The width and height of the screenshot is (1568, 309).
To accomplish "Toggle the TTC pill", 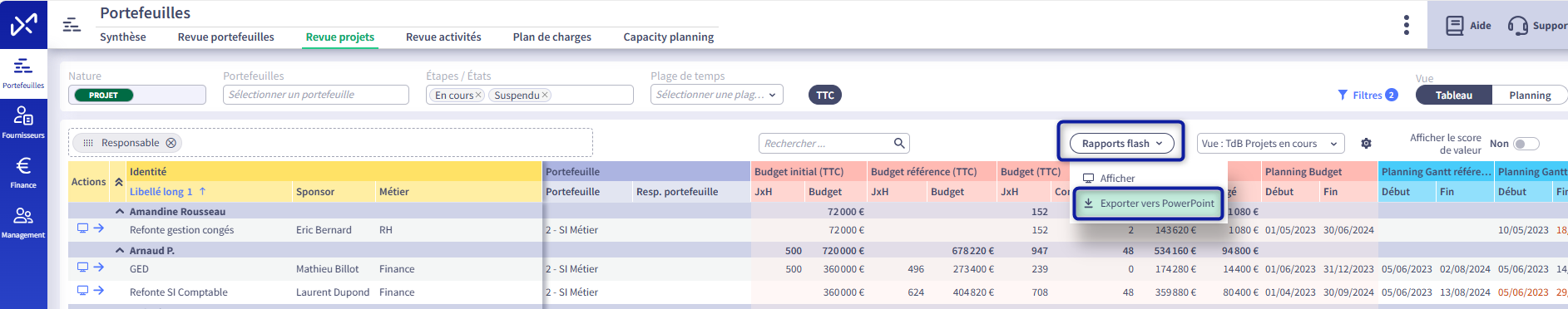I will [x=825, y=95].
